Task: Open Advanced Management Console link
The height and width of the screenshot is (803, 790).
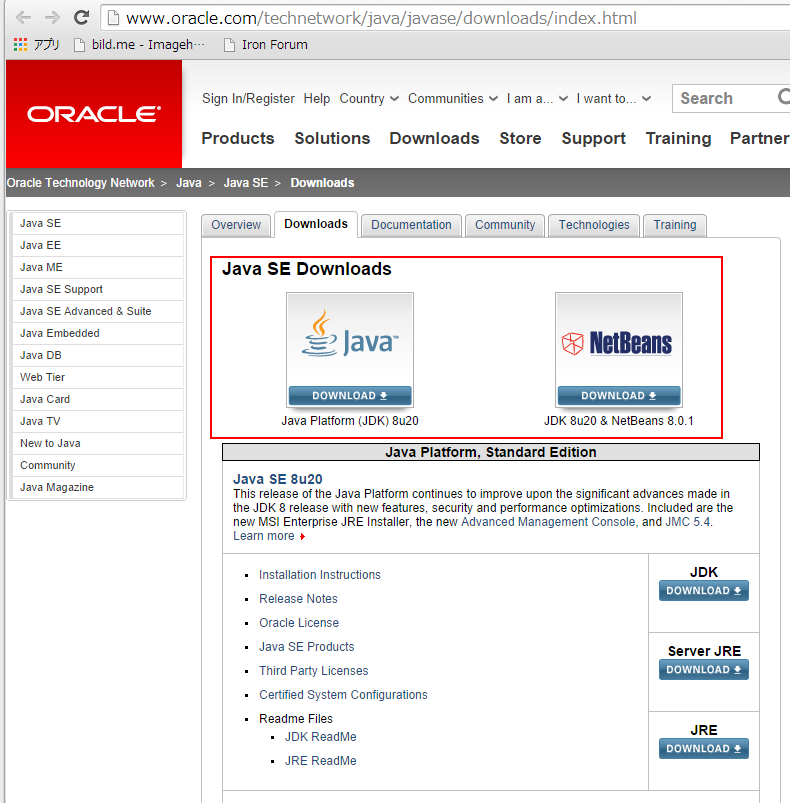Action: click(548, 522)
